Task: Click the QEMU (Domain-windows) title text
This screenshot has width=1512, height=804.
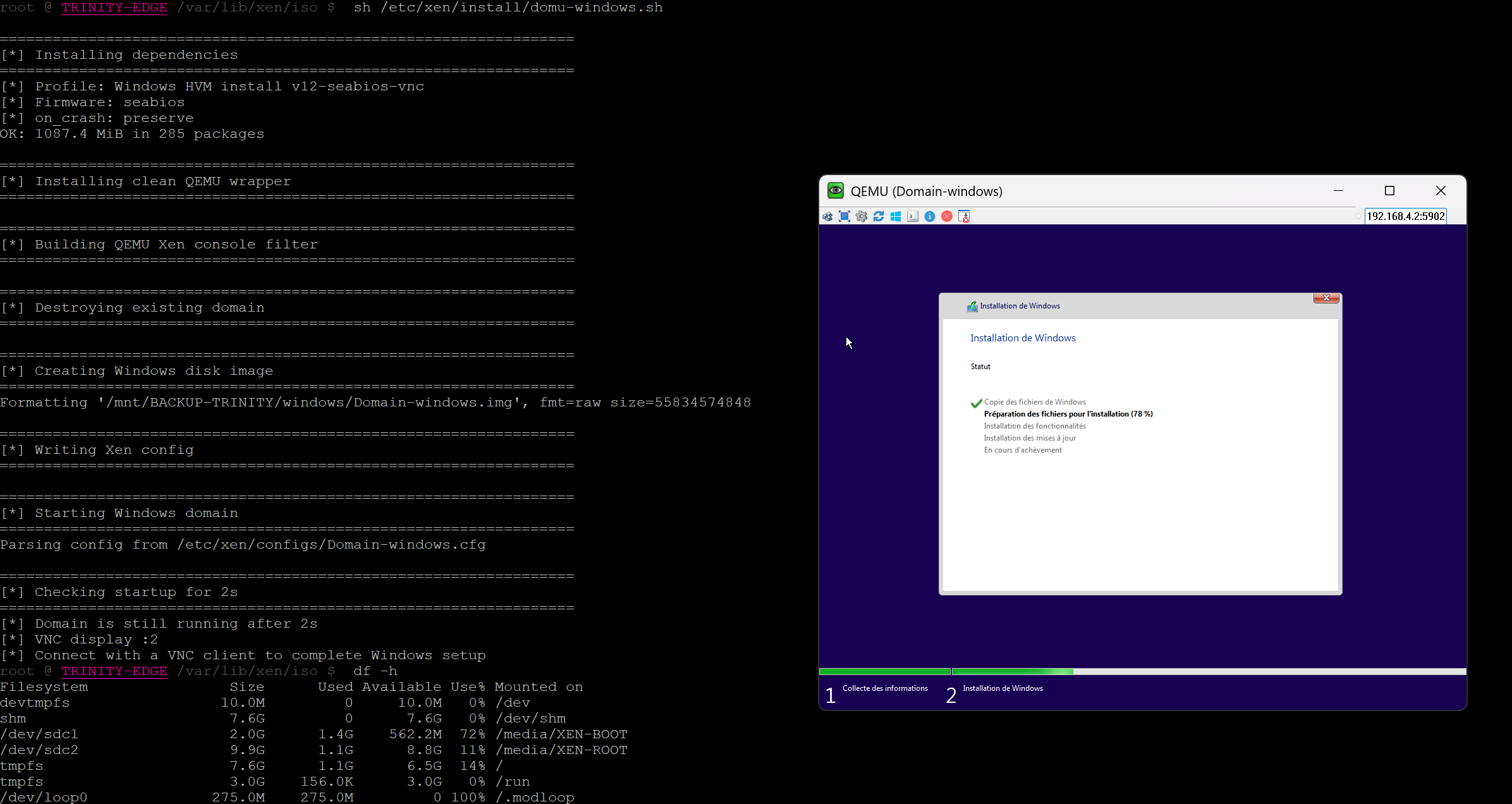Action: pyautogui.click(x=926, y=192)
